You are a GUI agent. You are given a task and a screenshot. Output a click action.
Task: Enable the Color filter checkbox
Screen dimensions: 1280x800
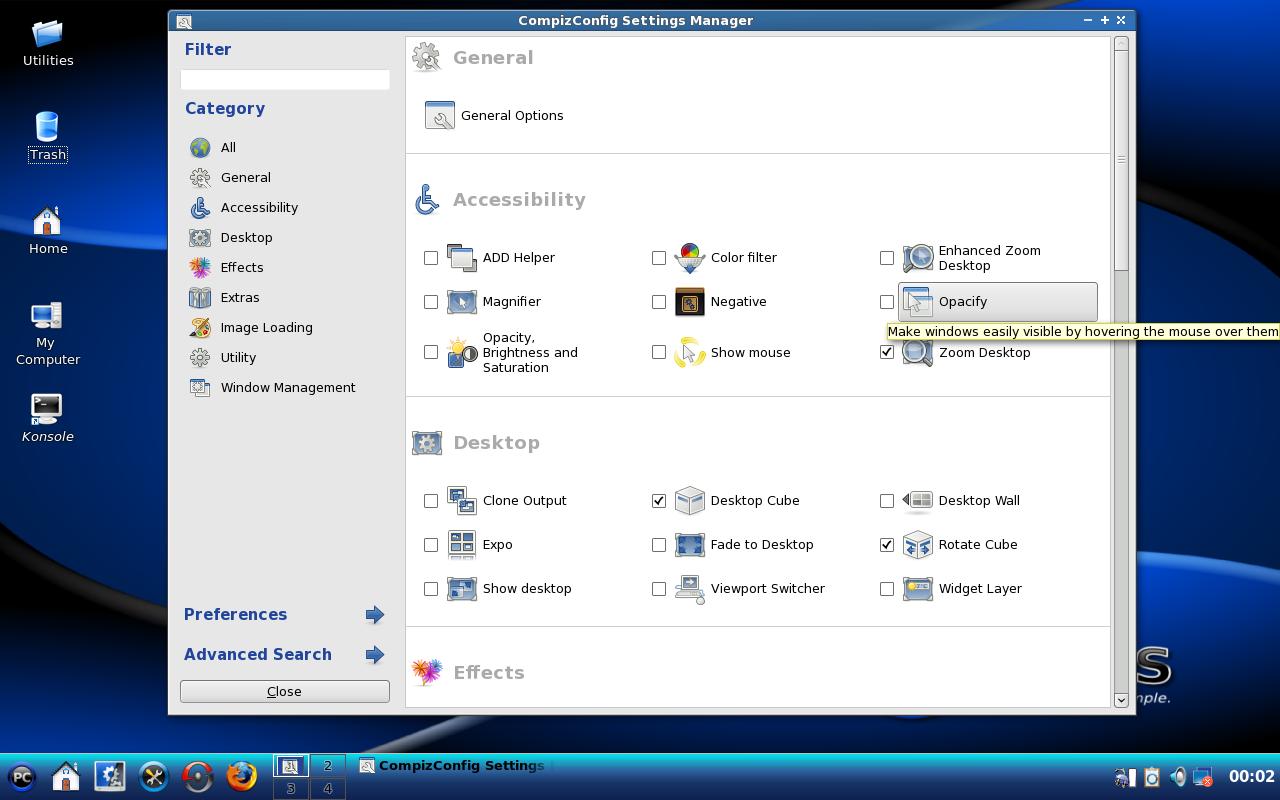point(659,258)
